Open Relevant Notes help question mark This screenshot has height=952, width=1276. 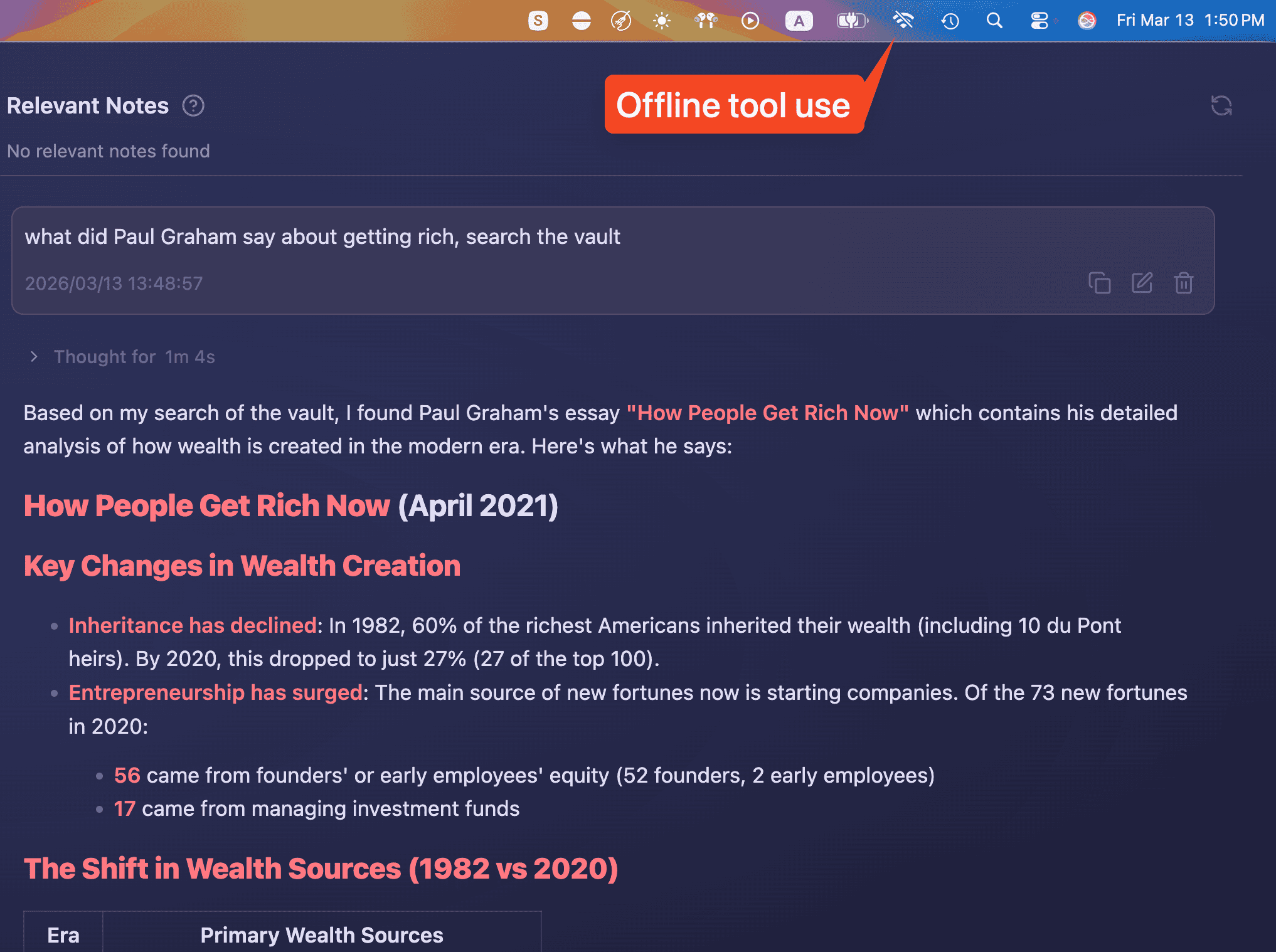point(193,105)
